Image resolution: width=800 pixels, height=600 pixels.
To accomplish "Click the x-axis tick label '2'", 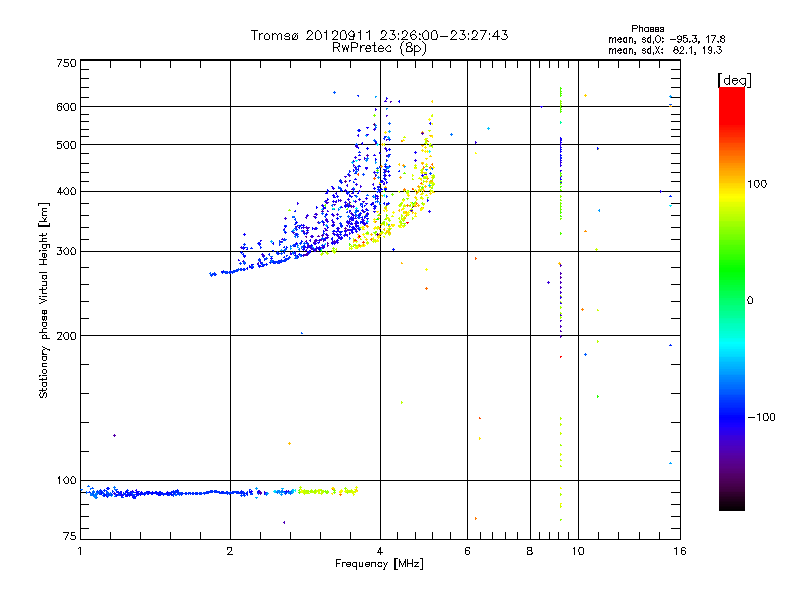I will [x=230, y=551].
